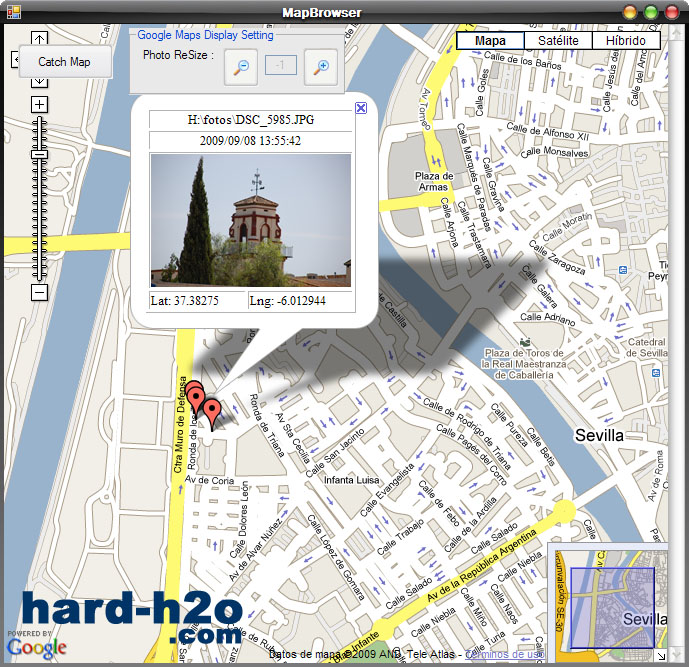
Task: Pan map up with arrow button
Action: click(39, 39)
